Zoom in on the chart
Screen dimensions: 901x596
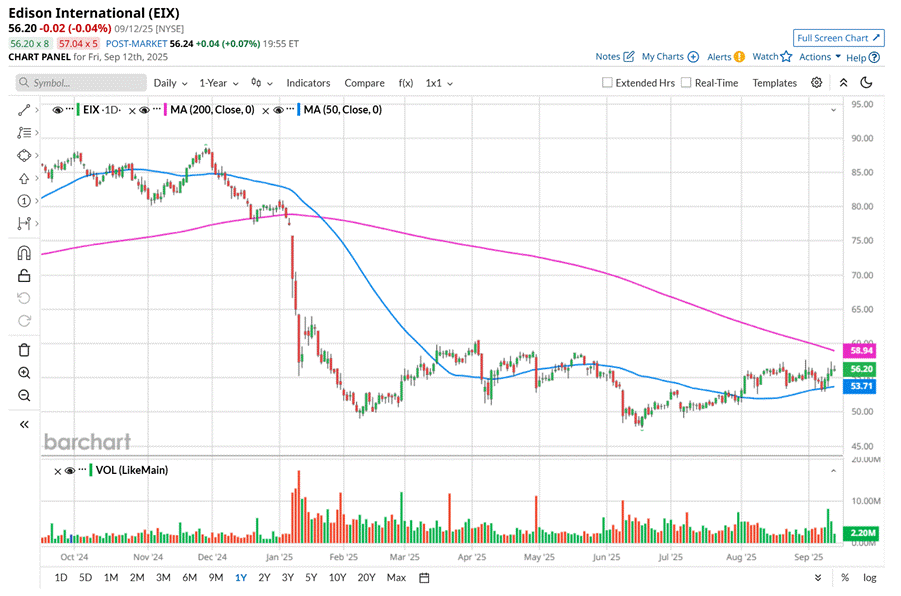pos(24,373)
